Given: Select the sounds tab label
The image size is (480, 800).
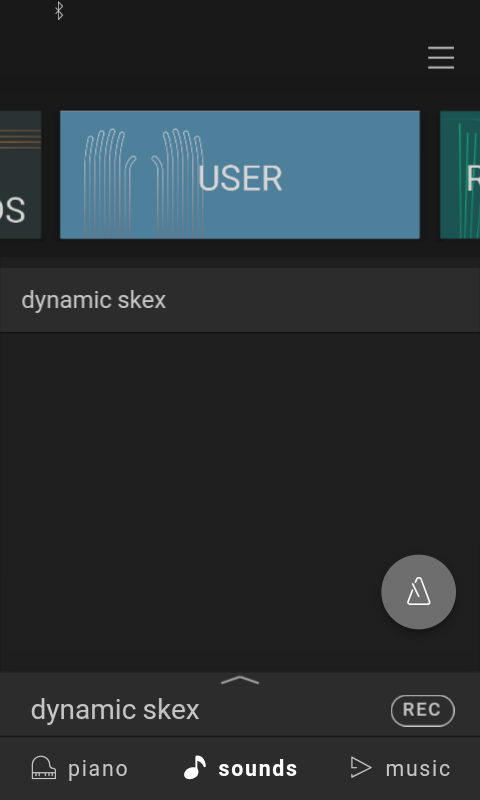Looking at the screenshot, I should point(258,769).
